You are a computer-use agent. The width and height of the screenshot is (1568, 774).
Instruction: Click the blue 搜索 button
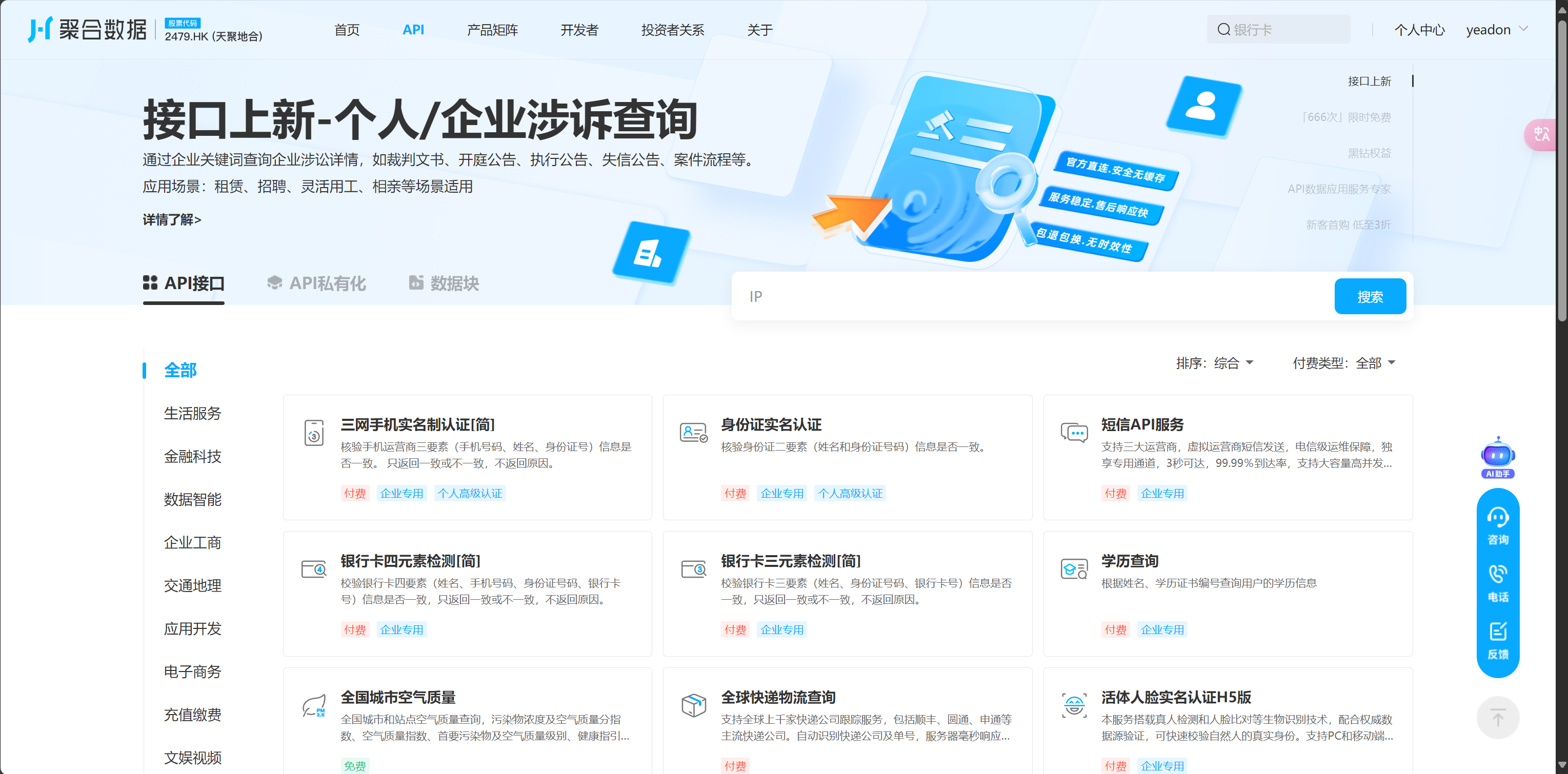[1370, 297]
